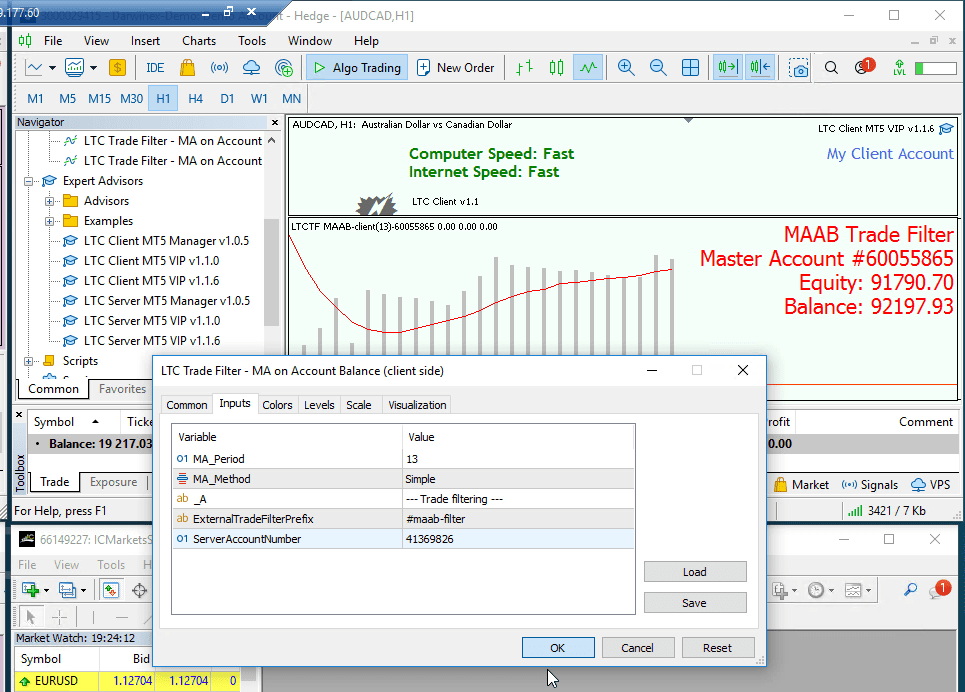
Task: Reset the indicator inputs to defaults
Action: click(718, 648)
